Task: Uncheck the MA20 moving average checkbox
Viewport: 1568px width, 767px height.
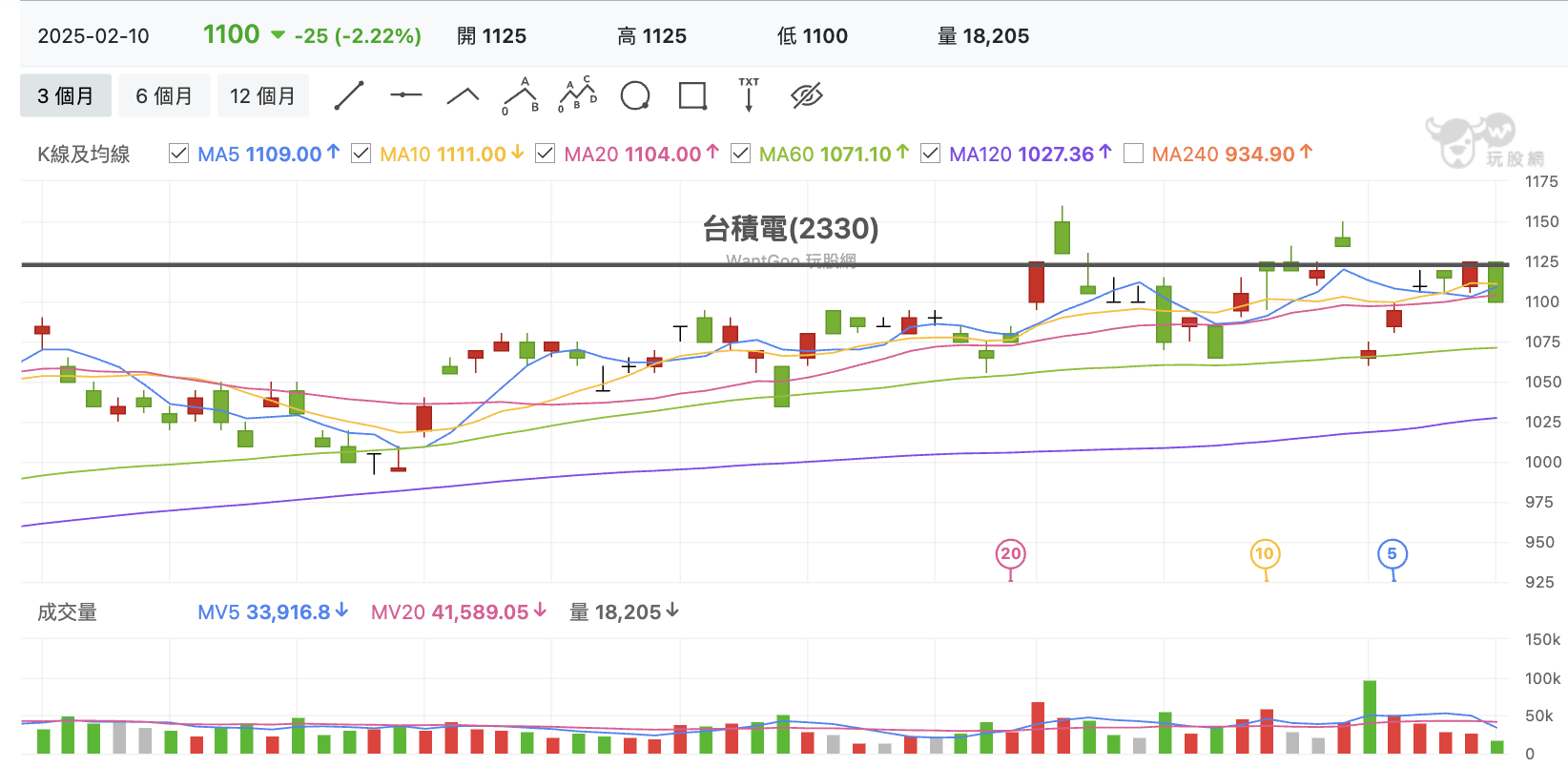Action: [x=545, y=154]
